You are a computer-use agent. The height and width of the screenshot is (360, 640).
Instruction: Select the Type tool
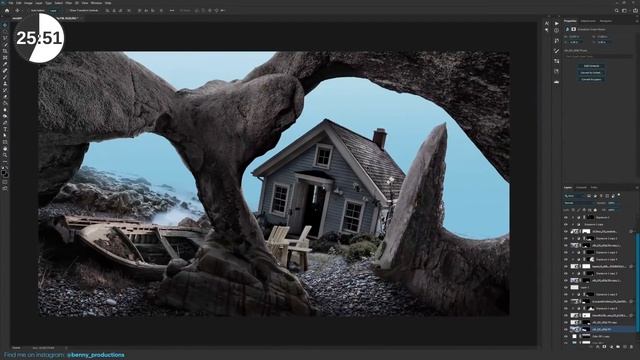point(4,129)
